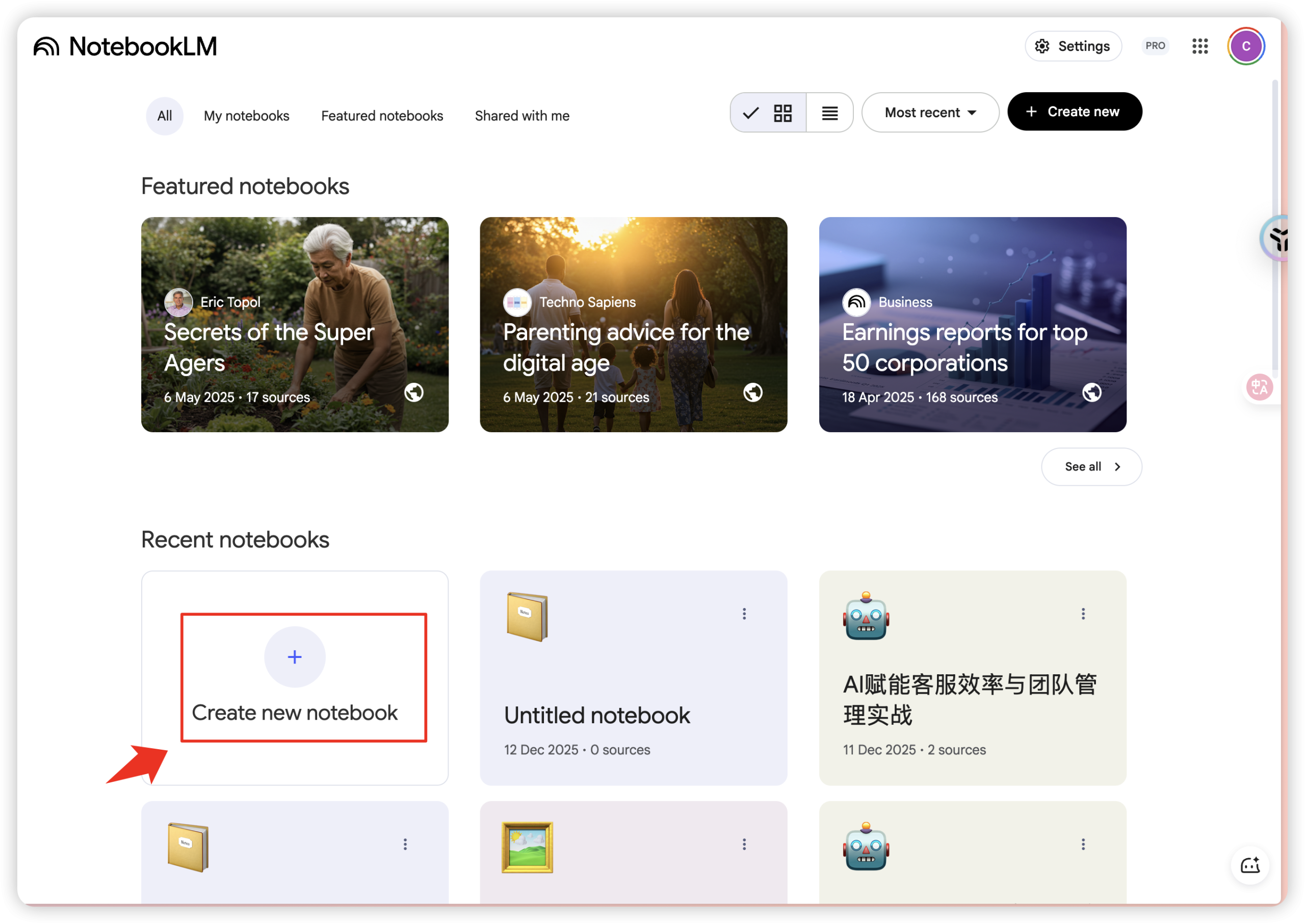
Task: Switch to grid view layout
Action: [x=782, y=113]
